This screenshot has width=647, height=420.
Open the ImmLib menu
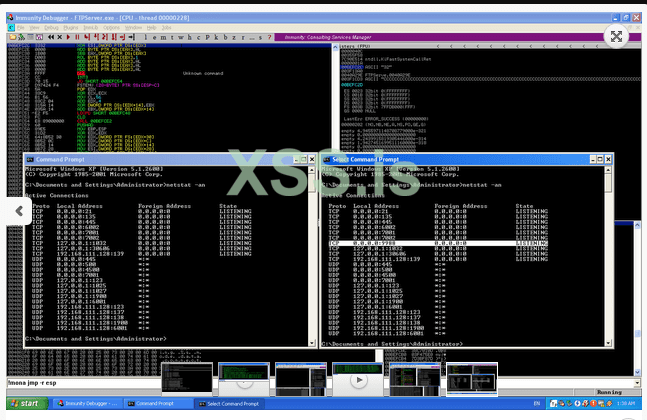click(90, 28)
